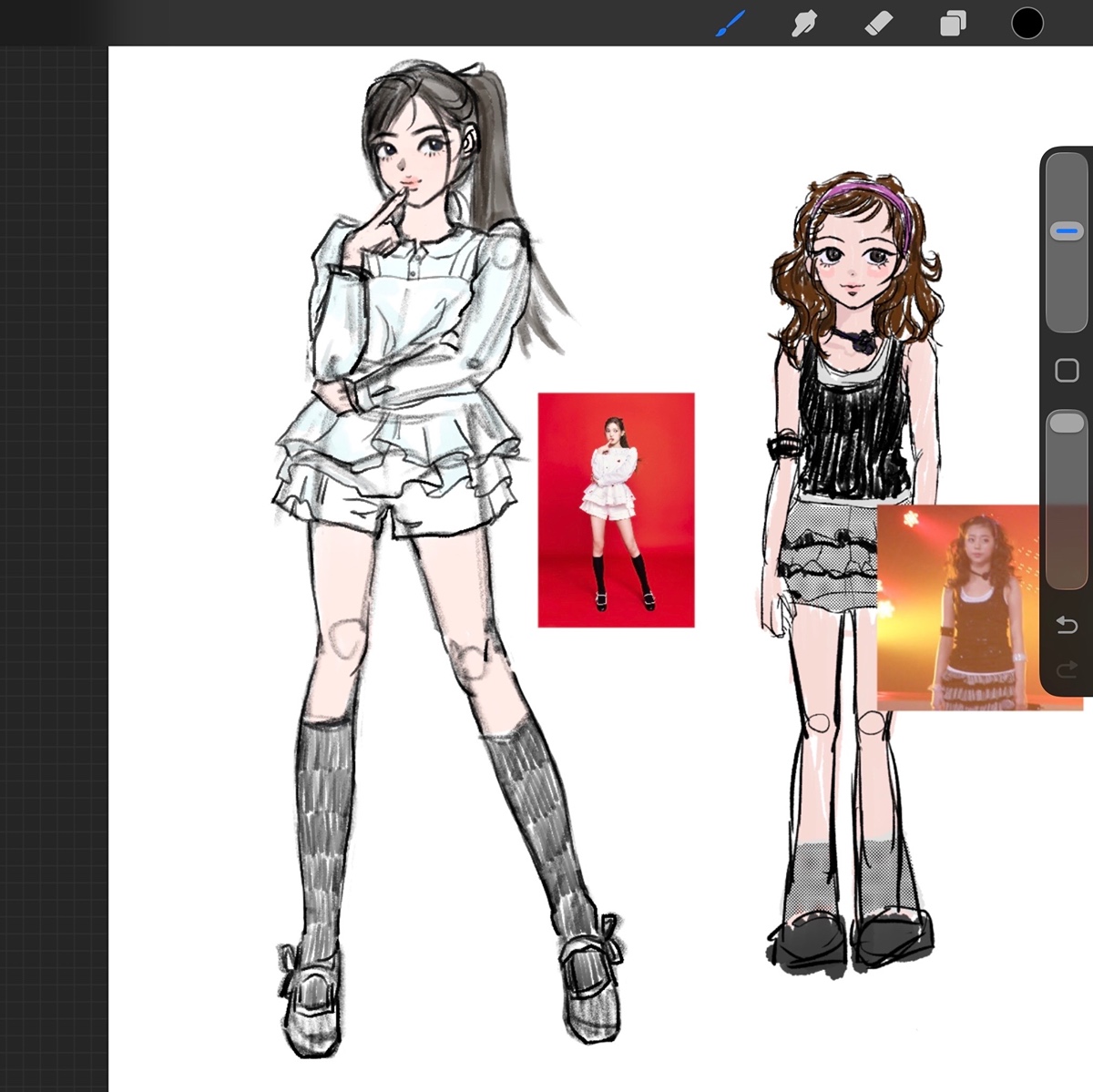Select the Smudge tool

pos(804,24)
